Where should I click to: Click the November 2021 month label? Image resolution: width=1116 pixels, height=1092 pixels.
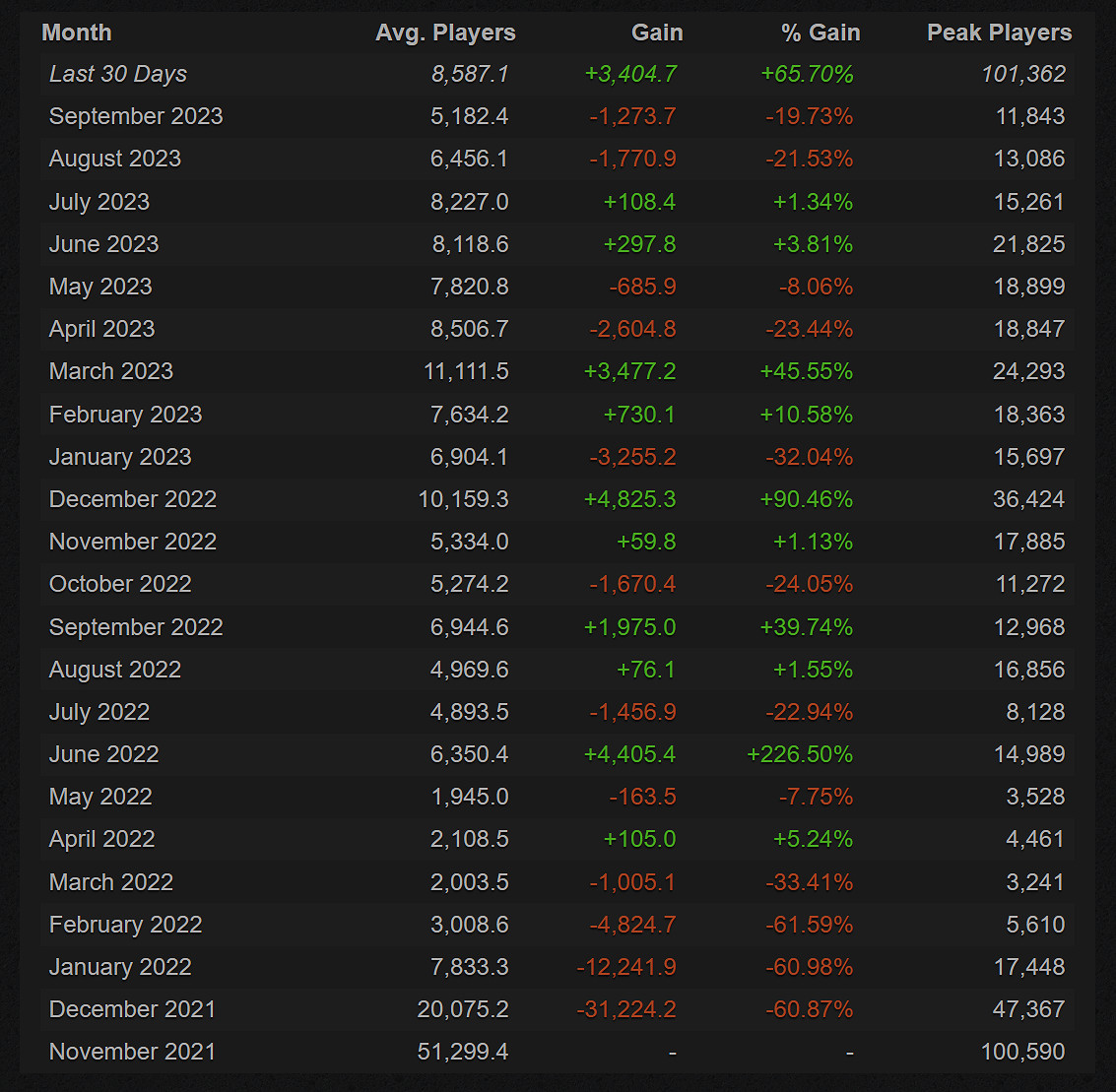tap(132, 1052)
